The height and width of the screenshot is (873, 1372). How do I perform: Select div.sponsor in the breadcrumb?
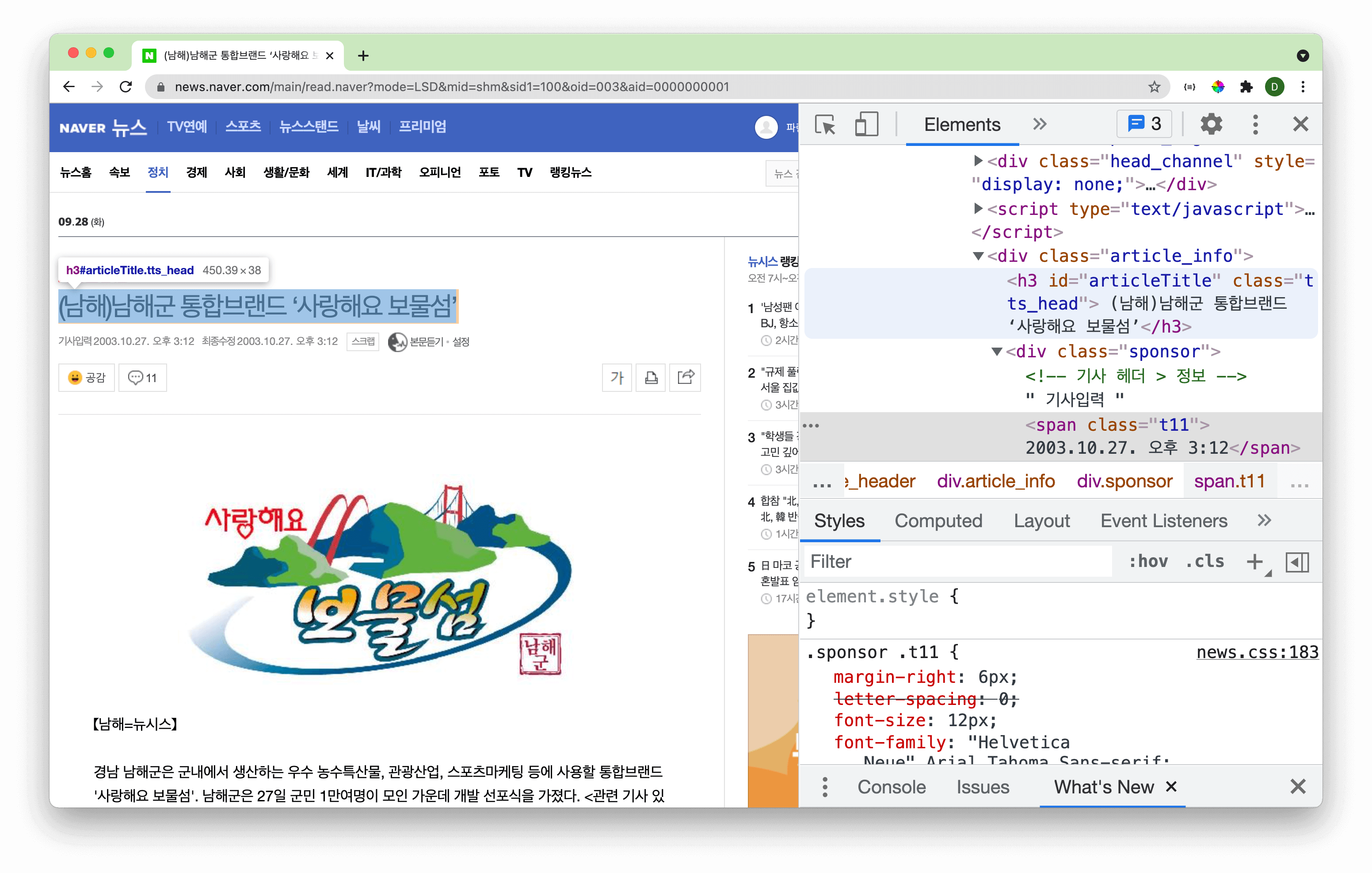[1124, 481]
